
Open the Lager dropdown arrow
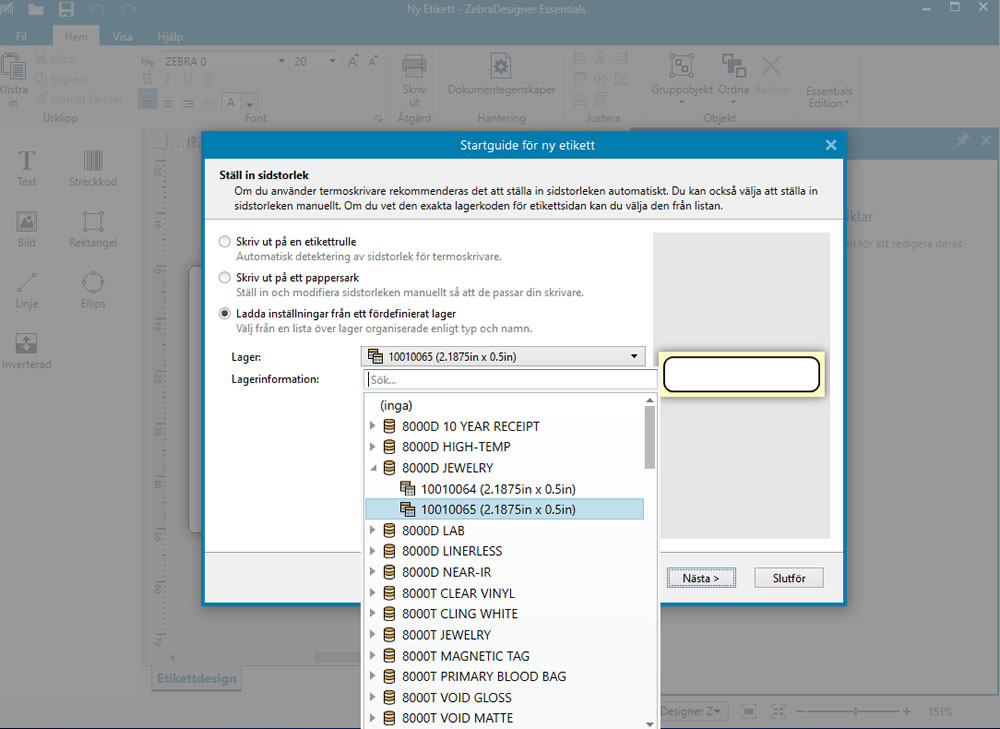coord(634,357)
